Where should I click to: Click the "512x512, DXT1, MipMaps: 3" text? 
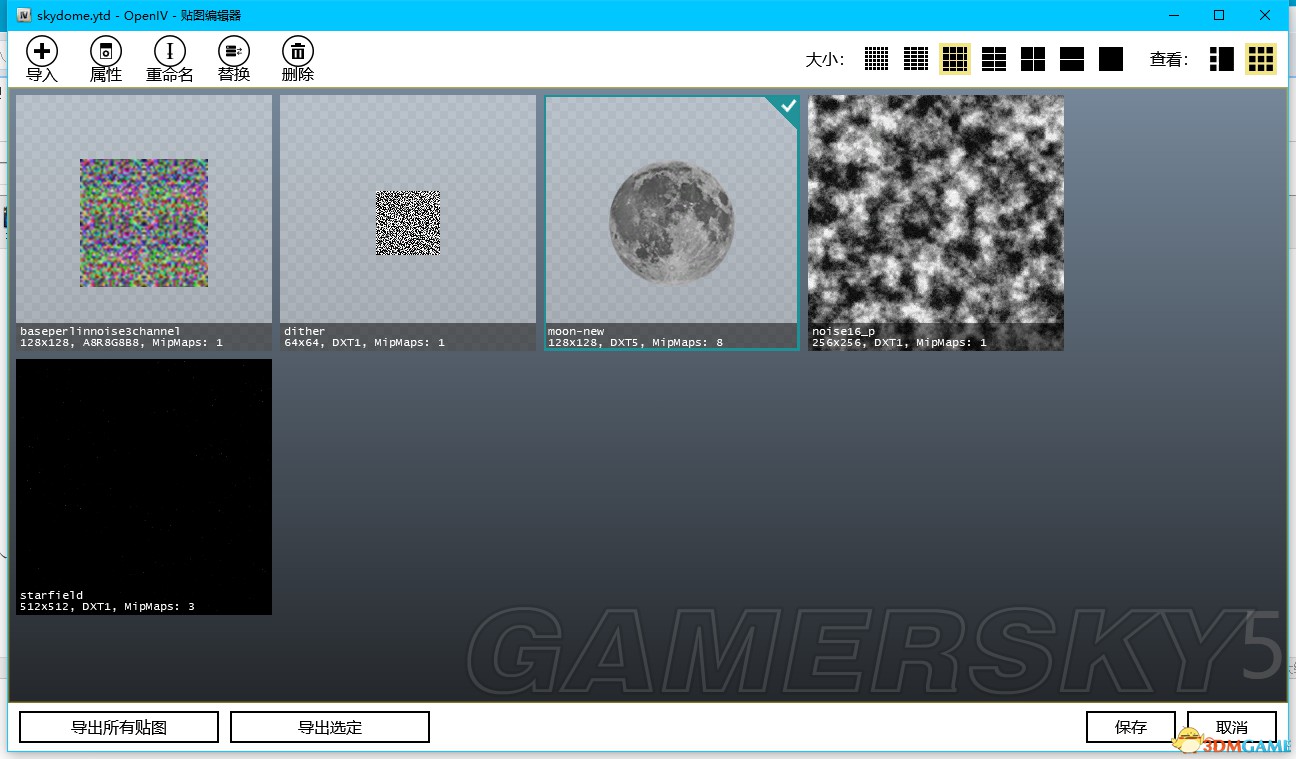click(x=107, y=607)
